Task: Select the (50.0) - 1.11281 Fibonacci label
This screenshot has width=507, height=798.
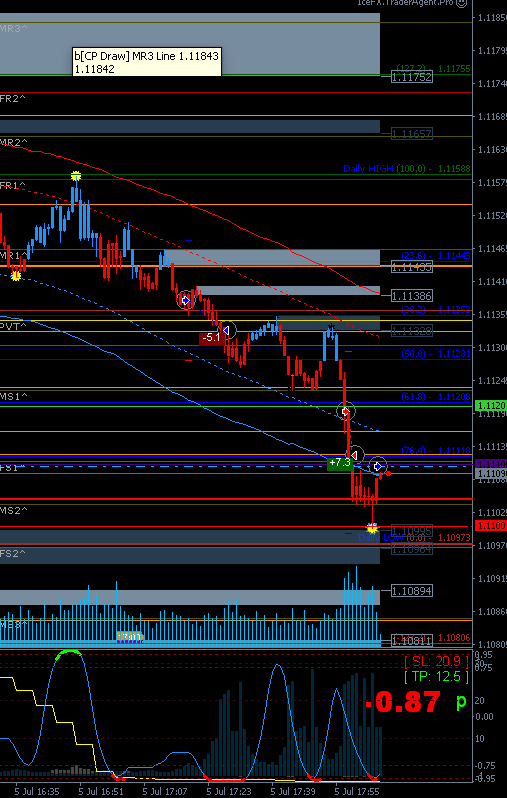Action: click(436, 354)
